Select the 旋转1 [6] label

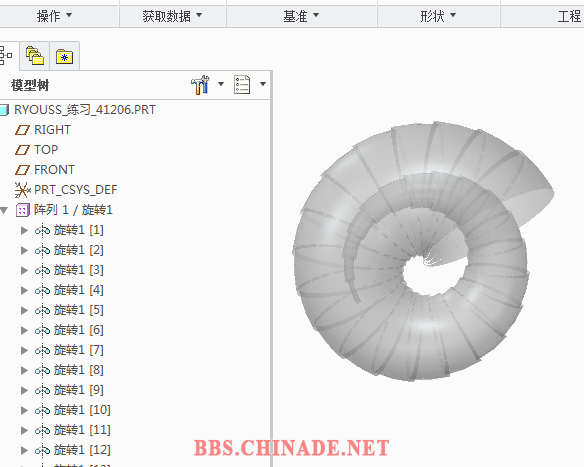79,330
